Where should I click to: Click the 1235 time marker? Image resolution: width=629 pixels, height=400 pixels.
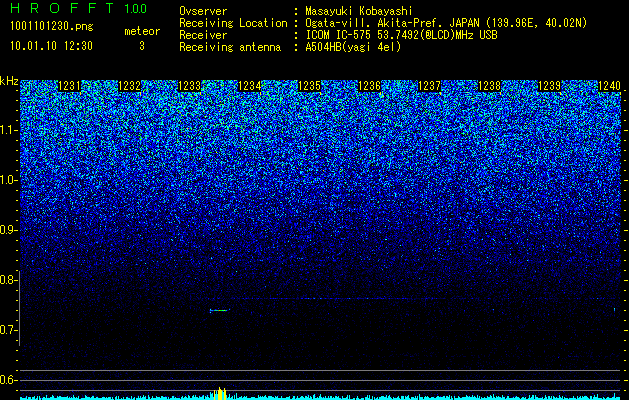(x=309, y=86)
